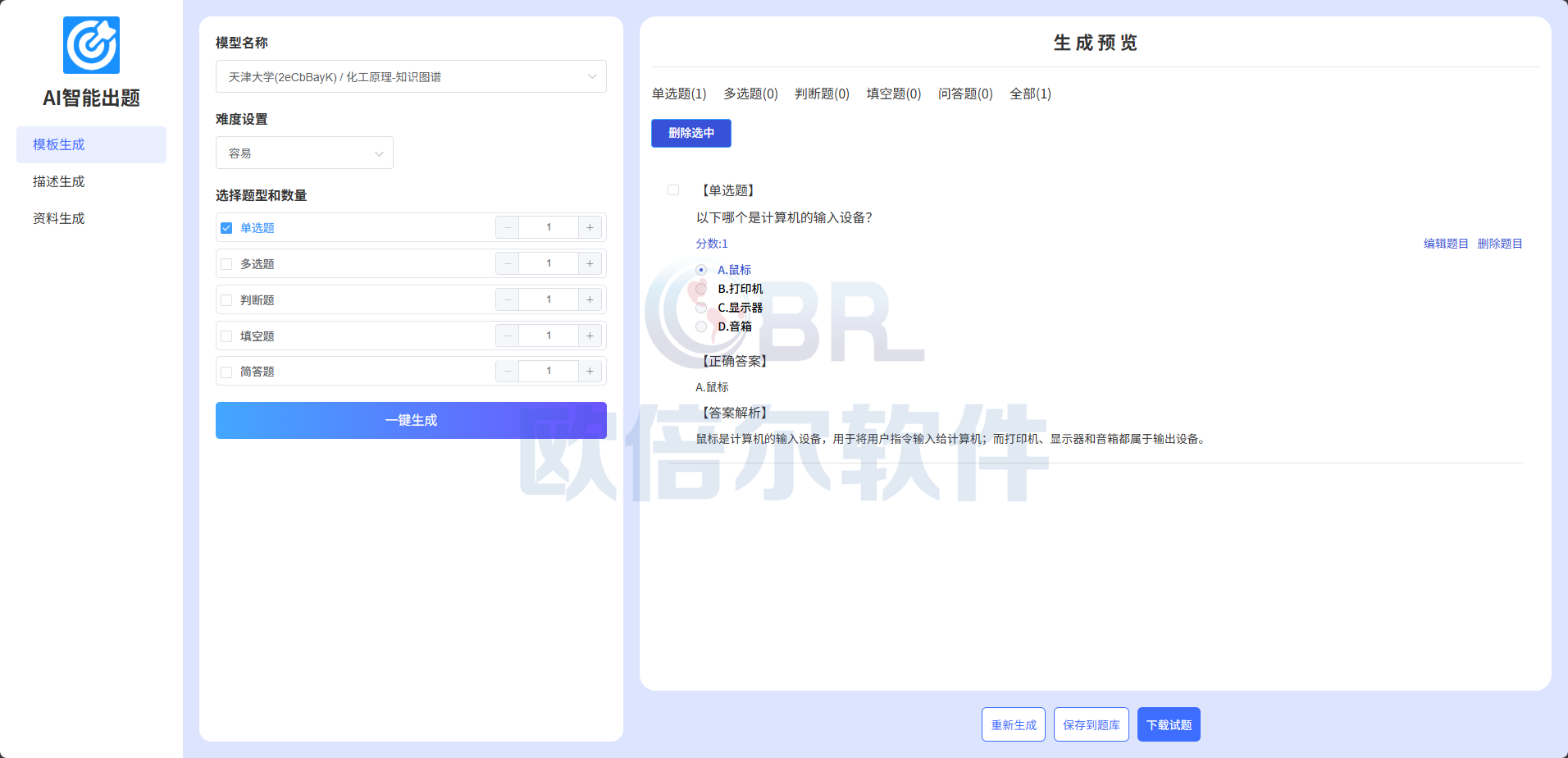Go to 描述生成 in the sidebar
The width and height of the screenshot is (1568, 758).
click(x=59, y=181)
